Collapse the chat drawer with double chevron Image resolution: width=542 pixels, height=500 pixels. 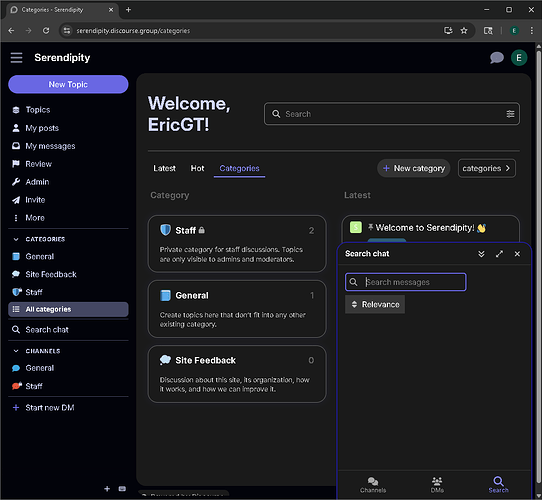[x=481, y=254]
